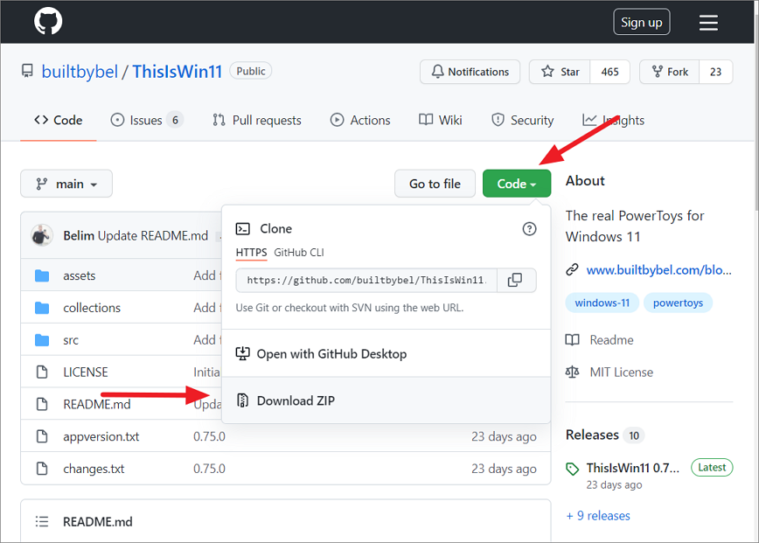
Task: Click the Sign up button
Action: (x=641, y=22)
